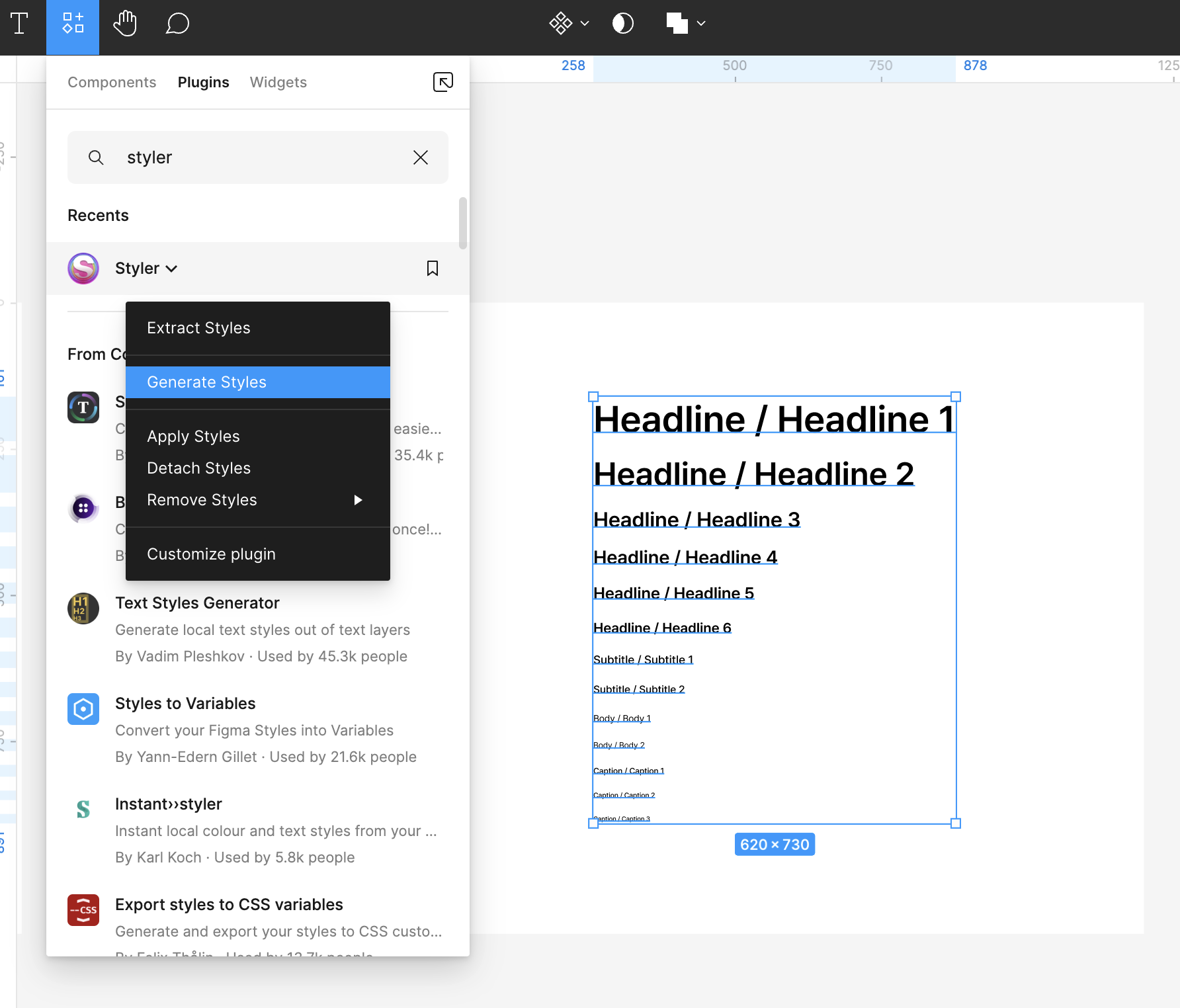Select the Headline / Headline 4 text
This screenshot has width=1180, height=1008.
pos(685,558)
